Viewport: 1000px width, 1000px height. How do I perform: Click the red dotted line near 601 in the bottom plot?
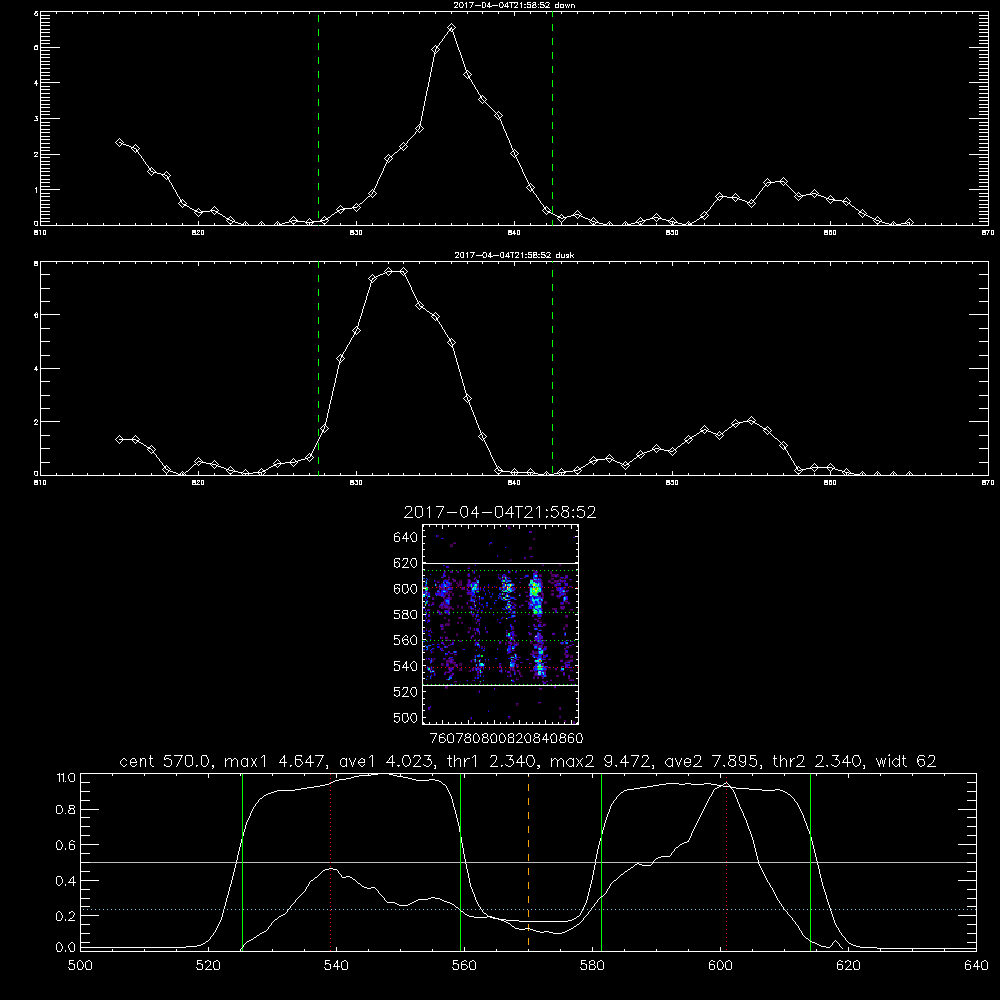point(726,864)
